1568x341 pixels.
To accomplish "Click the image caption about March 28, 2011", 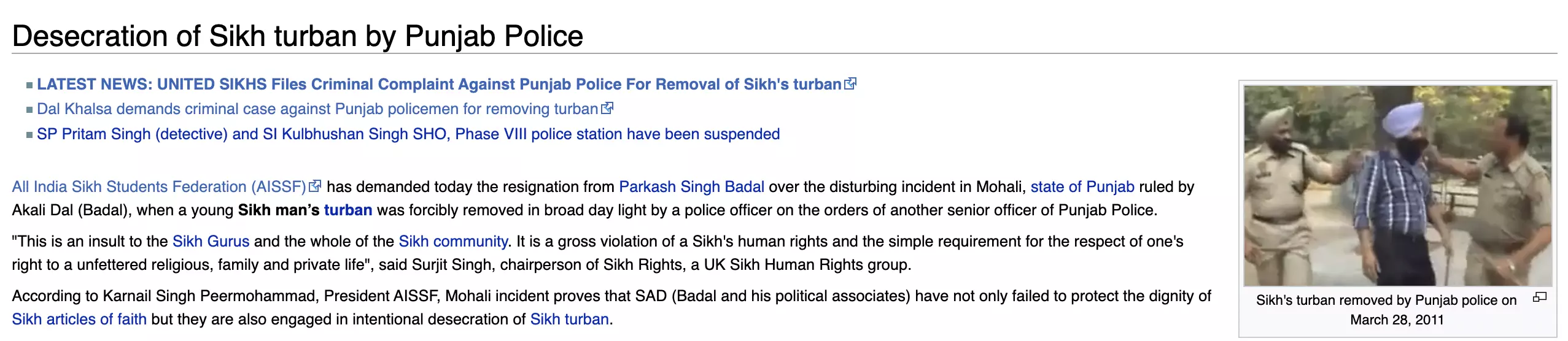I will tap(1386, 310).
